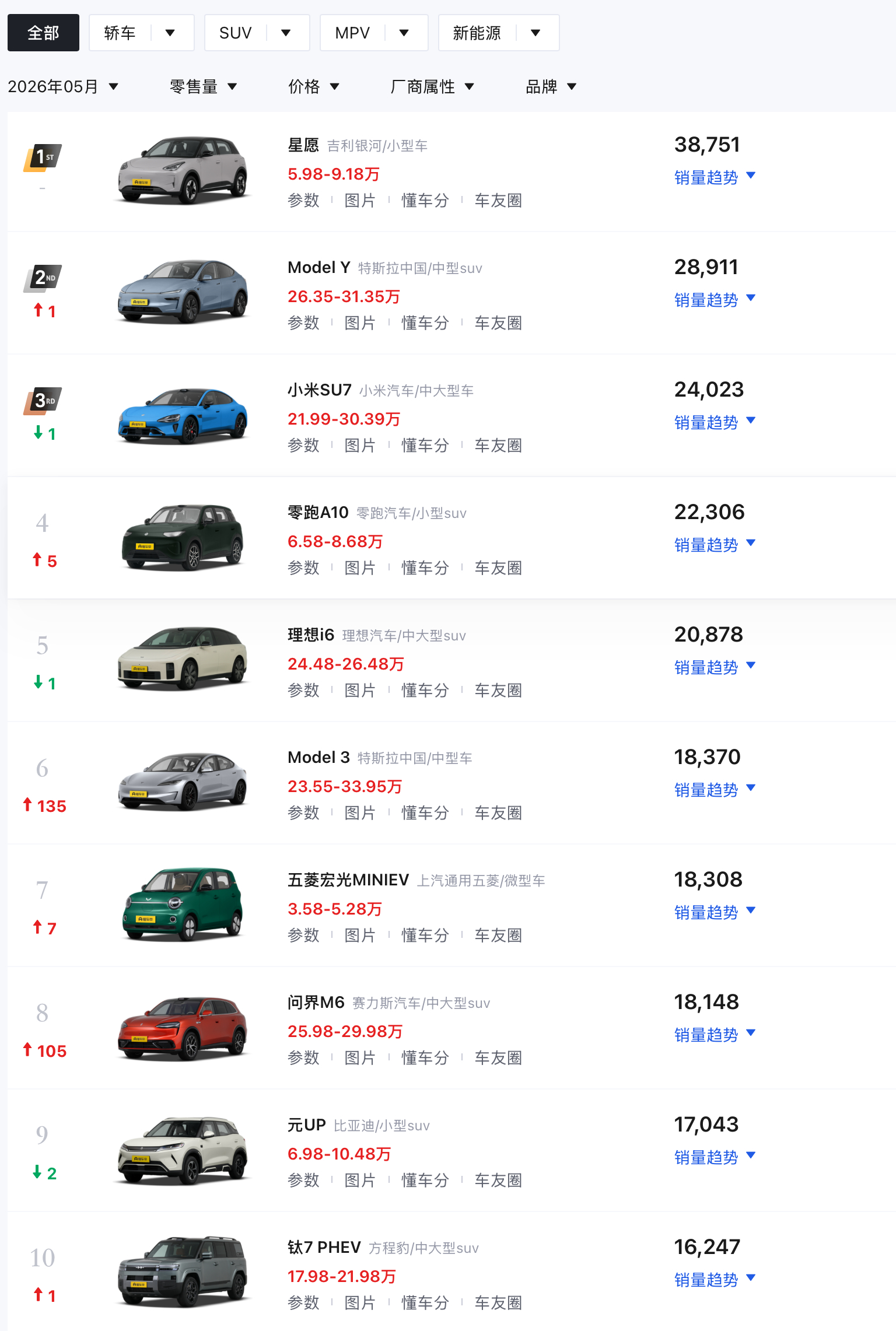Expand 销量趋势 for 星愿
This screenshot has width=896, height=1331.
tap(715, 177)
